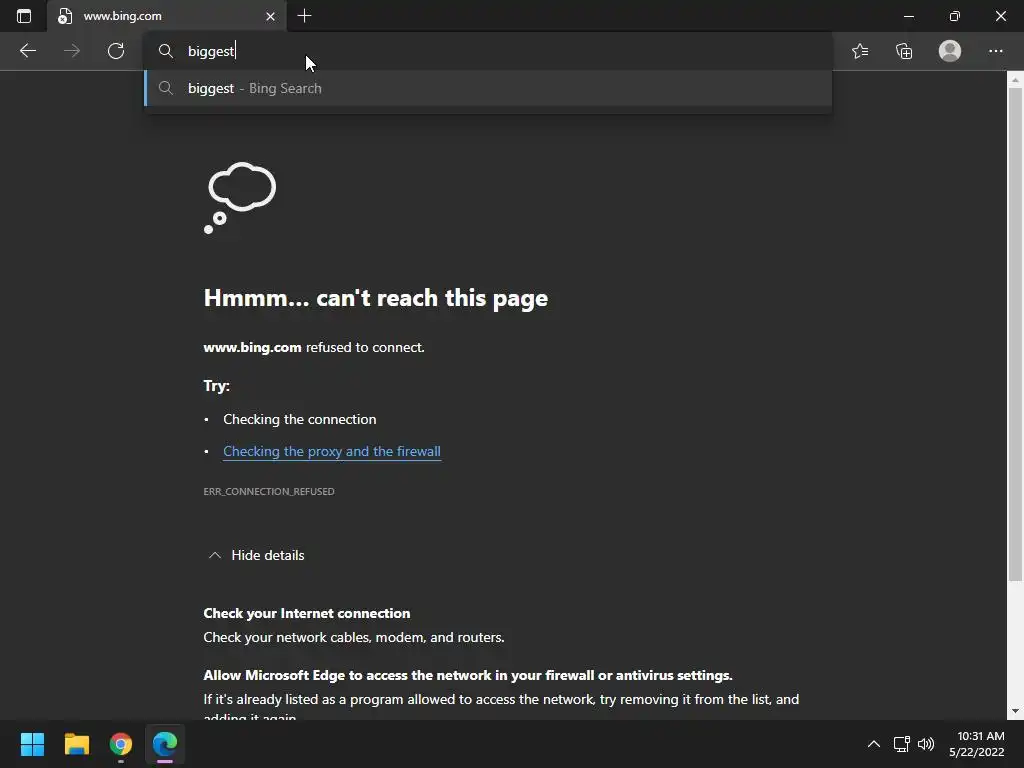Open network status tray icon
Image resolution: width=1024 pixels, height=768 pixels.
(902, 744)
